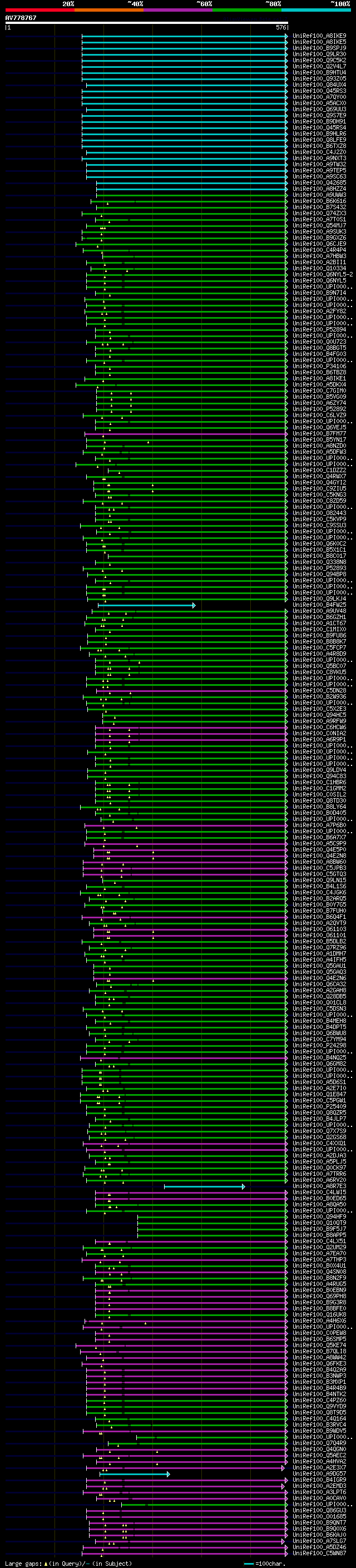
Task: Click the red 20% identity color bar
Action: point(39,10)
